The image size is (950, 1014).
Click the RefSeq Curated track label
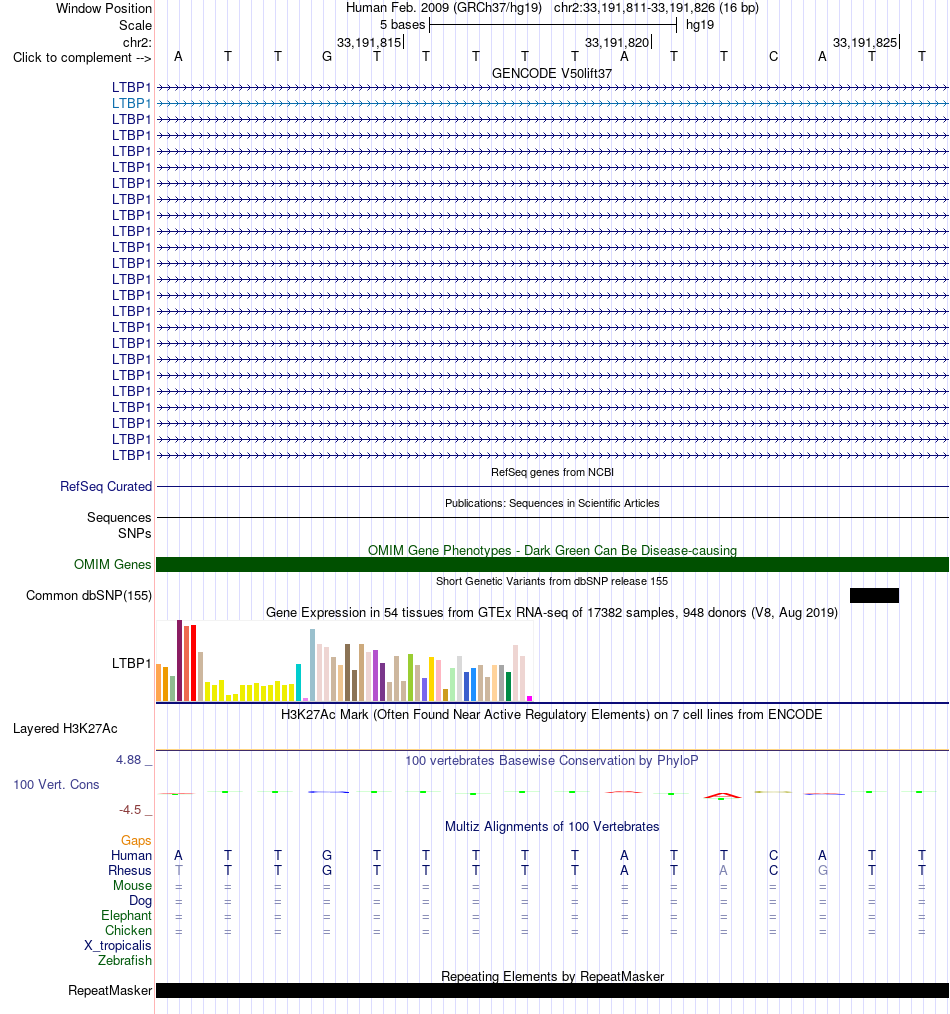106,486
